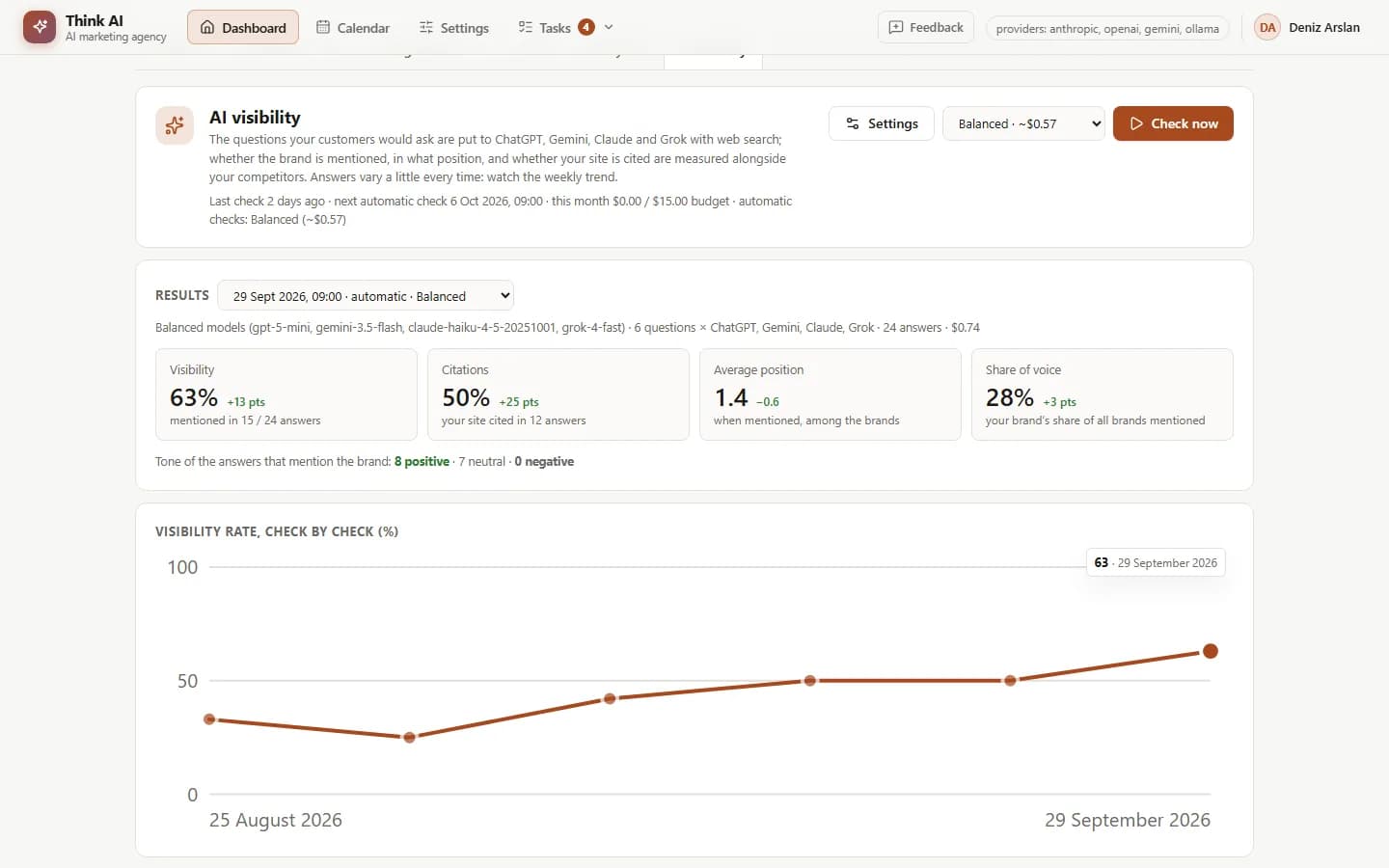Click the DA user avatar
The height and width of the screenshot is (868, 1389).
pos(1267,27)
